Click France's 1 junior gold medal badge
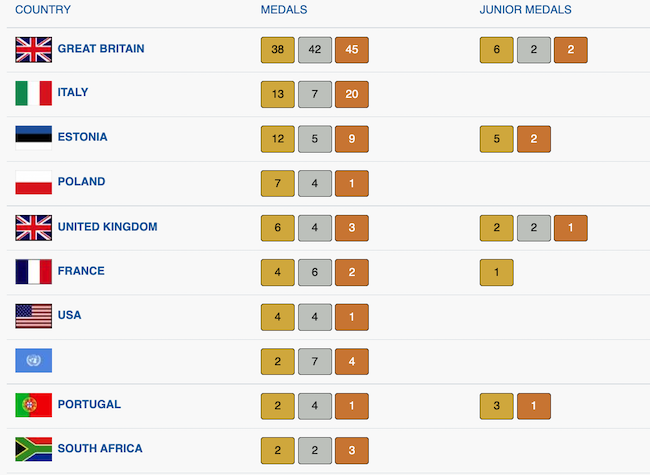 [x=496, y=273]
